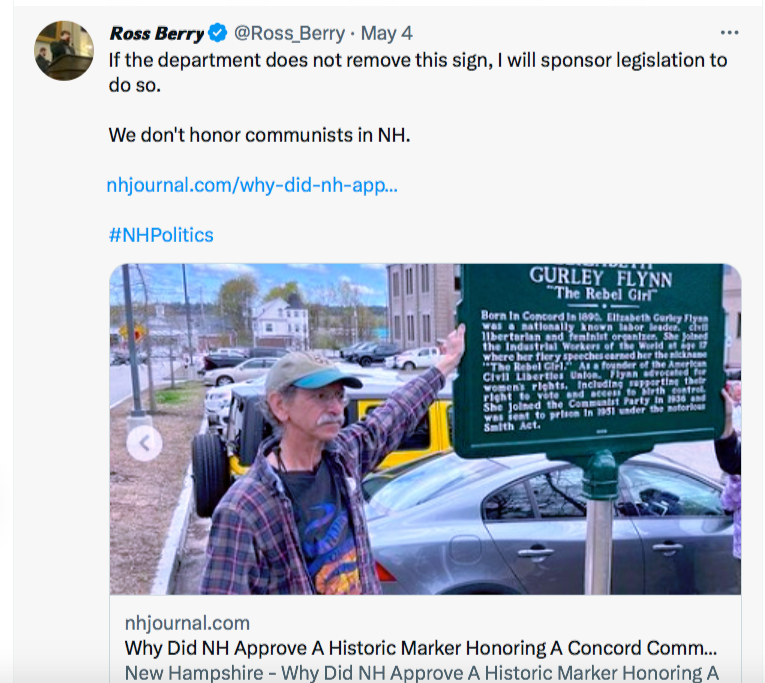Open Ross Berry's profile avatar
Viewport: 765px width, 683px height.
(x=64, y=51)
